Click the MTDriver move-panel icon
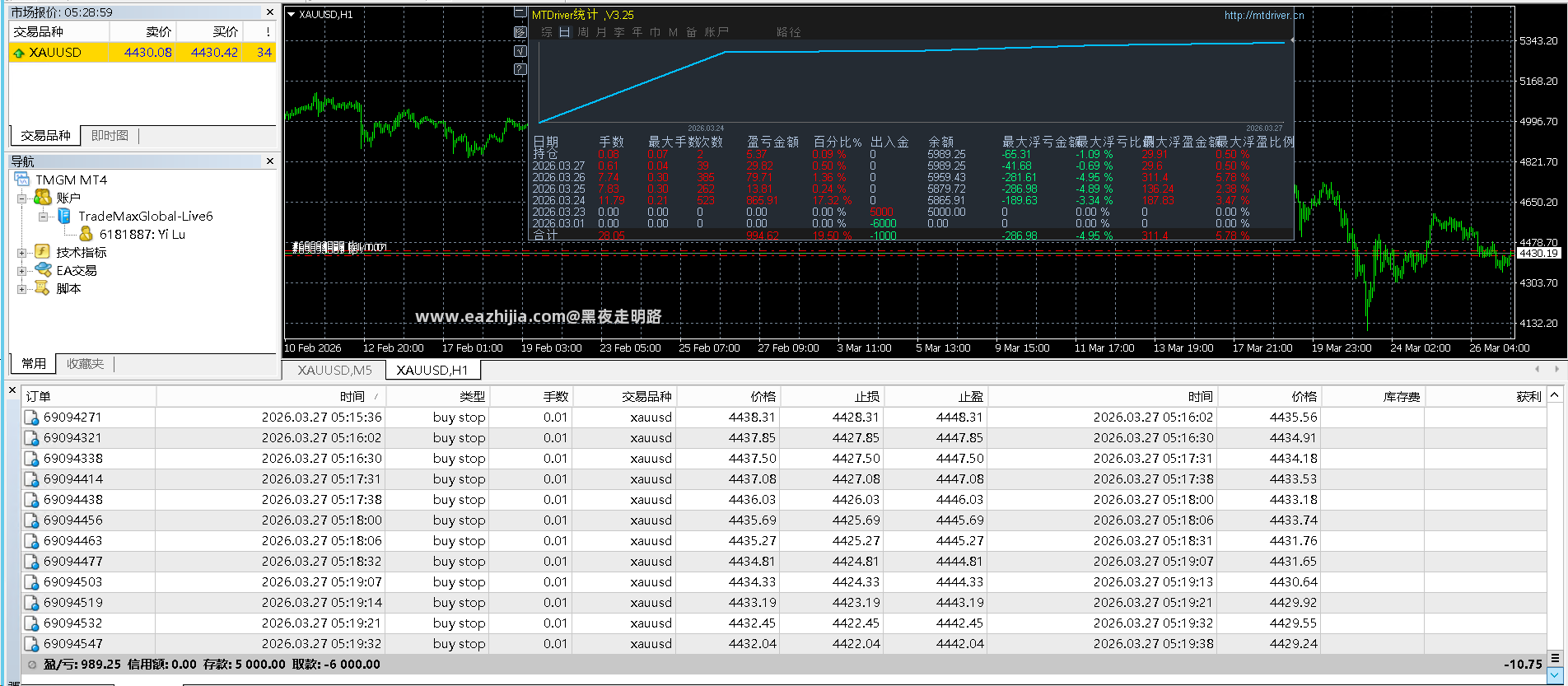The width and height of the screenshot is (1568, 686). point(520,31)
